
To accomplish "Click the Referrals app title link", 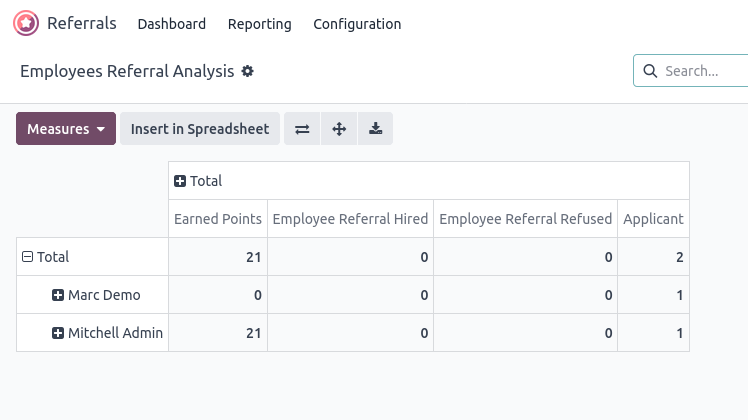I will click(x=82, y=23).
